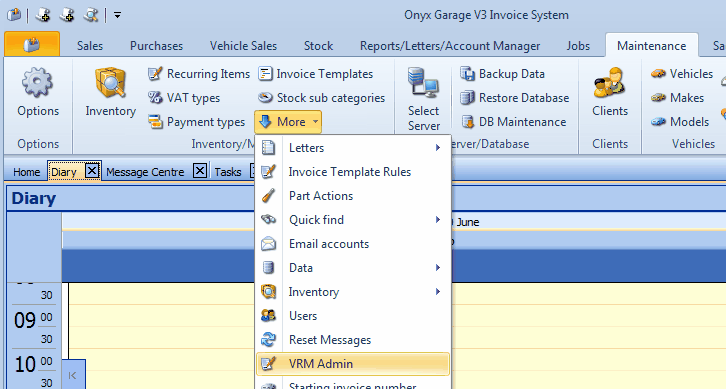Click the DB Maintenance icon
The width and height of the screenshot is (726, 389).
[468, 122]
